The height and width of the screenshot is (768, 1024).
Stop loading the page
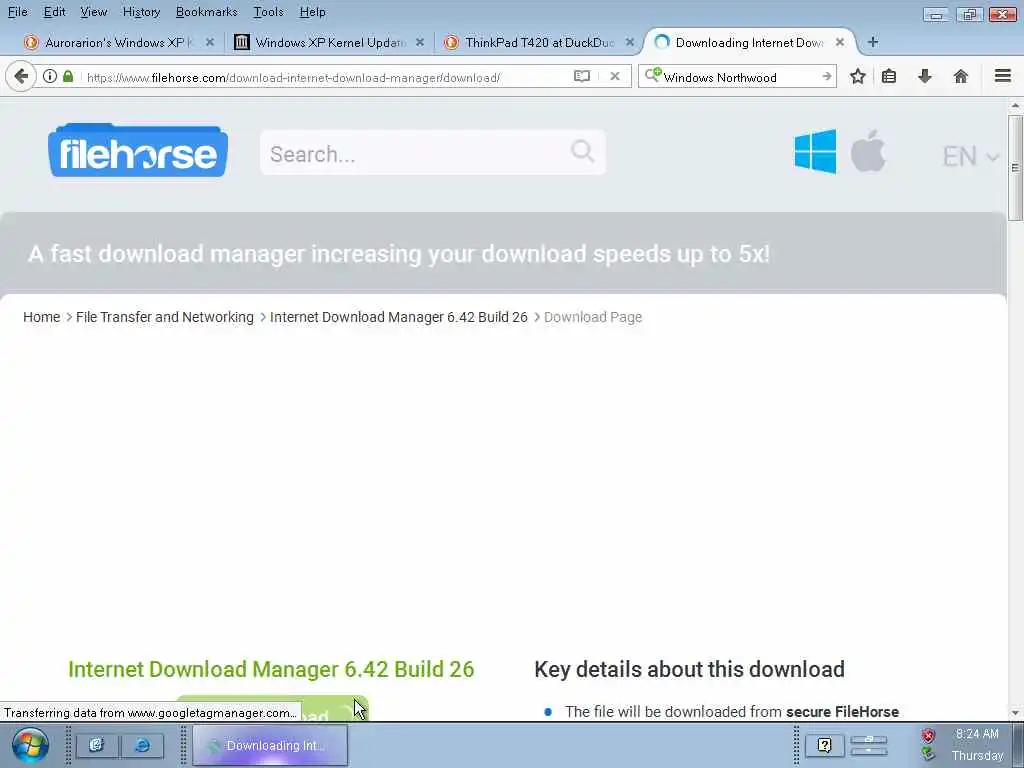point(615,76)
